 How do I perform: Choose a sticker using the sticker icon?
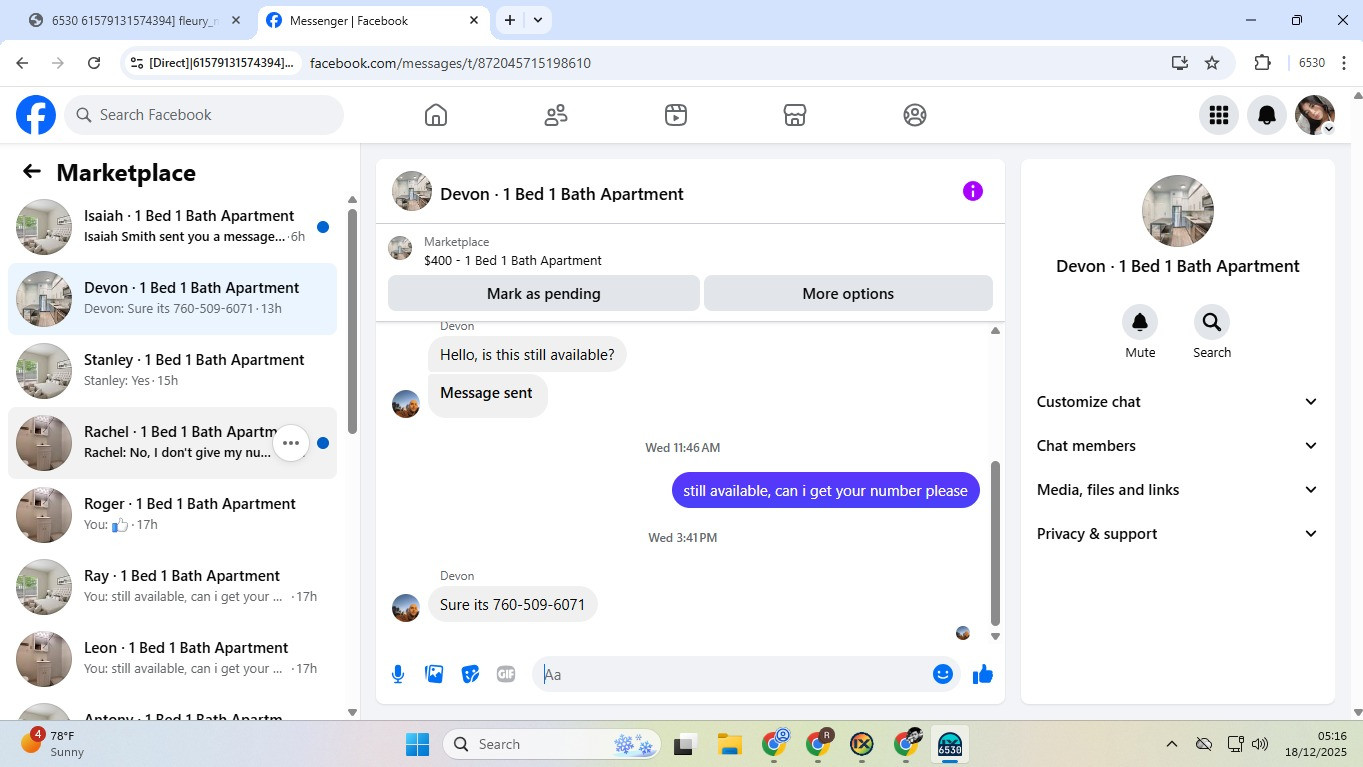tap(470, 674)
